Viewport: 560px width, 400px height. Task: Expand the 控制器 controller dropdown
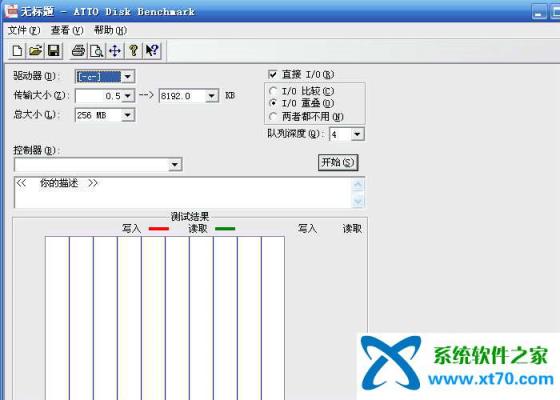point(175,165)
